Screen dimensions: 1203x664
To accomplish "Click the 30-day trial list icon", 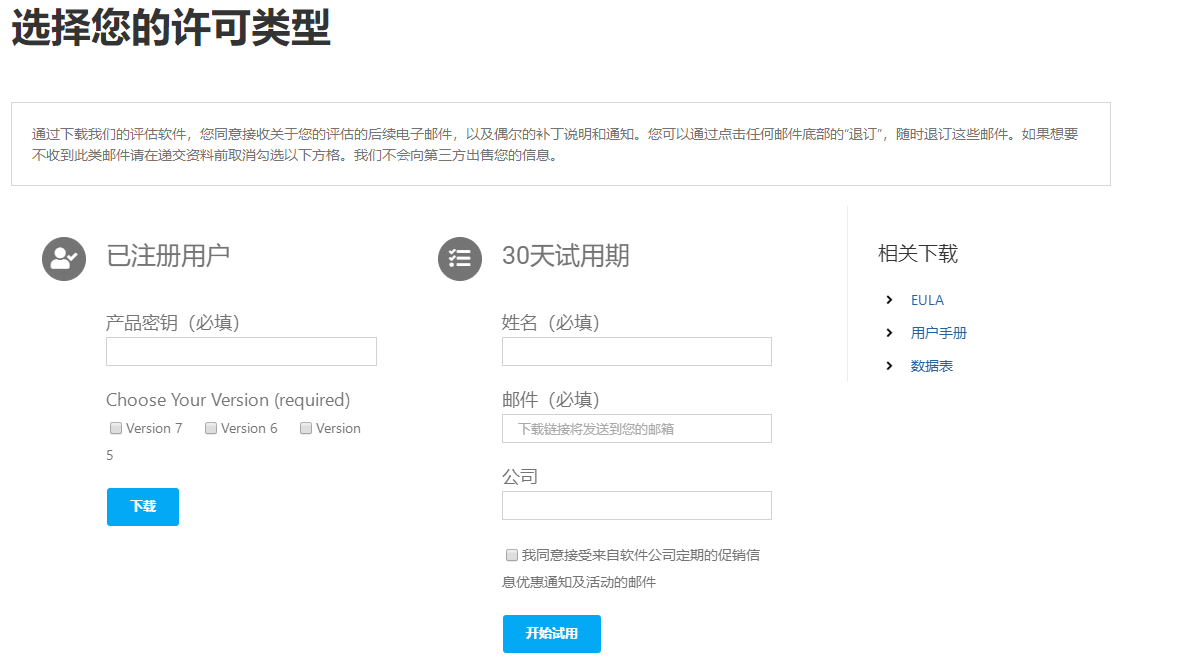I will pos(460,258).
